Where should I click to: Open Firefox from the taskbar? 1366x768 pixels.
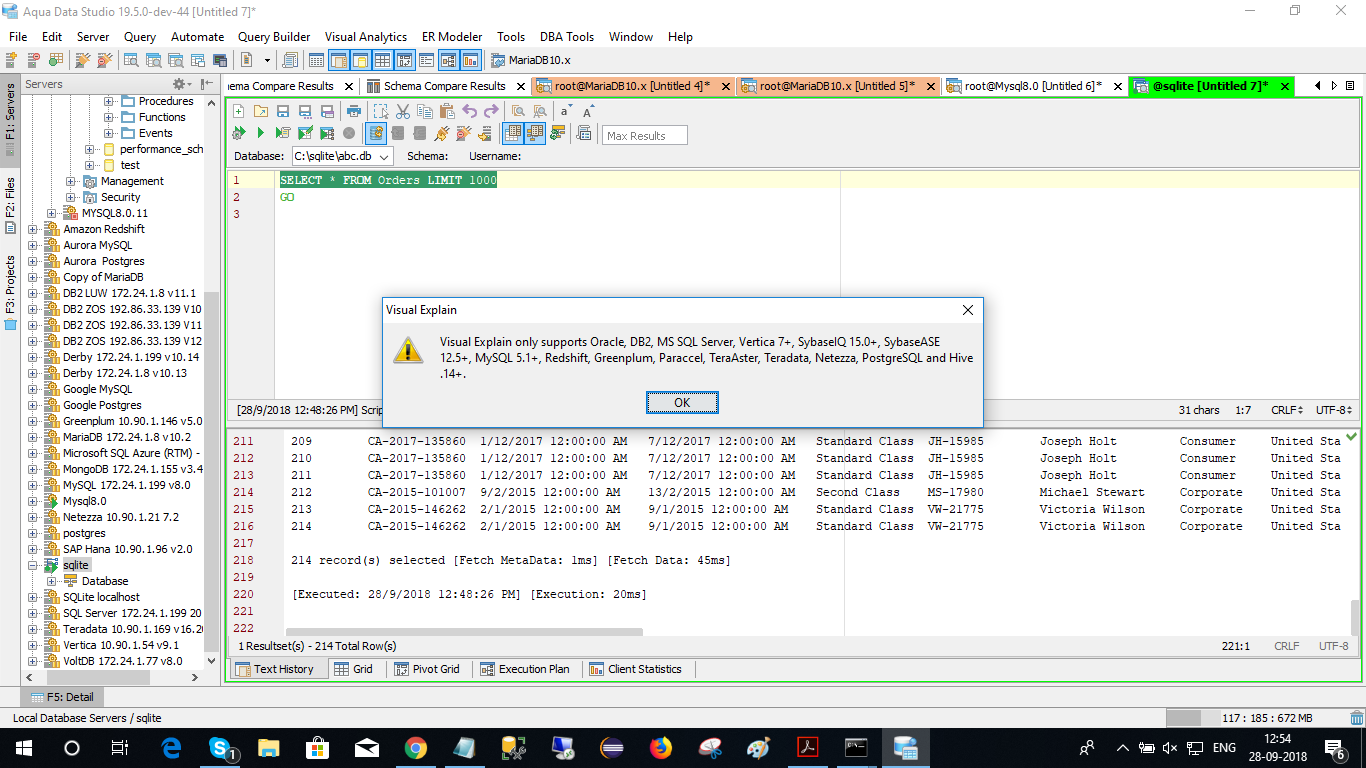(661, 748)
